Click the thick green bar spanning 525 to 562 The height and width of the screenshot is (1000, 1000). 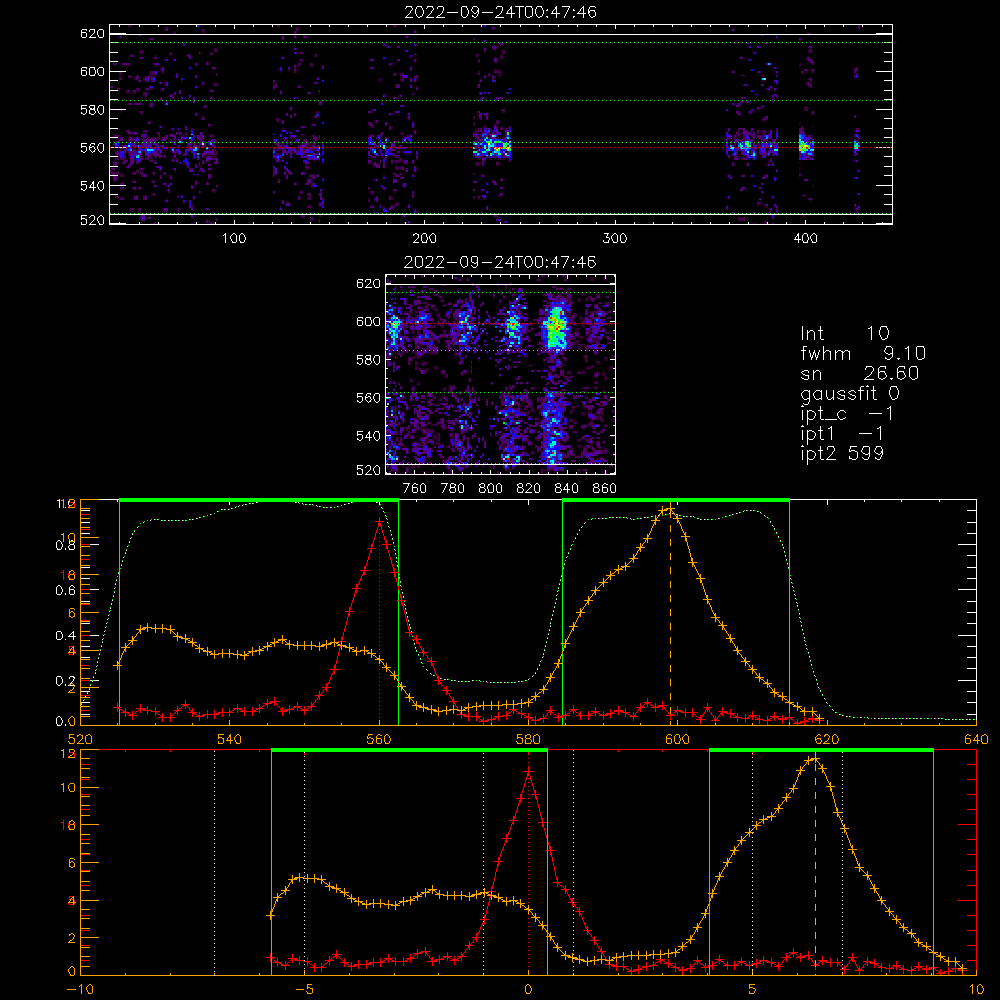(259, 500)
